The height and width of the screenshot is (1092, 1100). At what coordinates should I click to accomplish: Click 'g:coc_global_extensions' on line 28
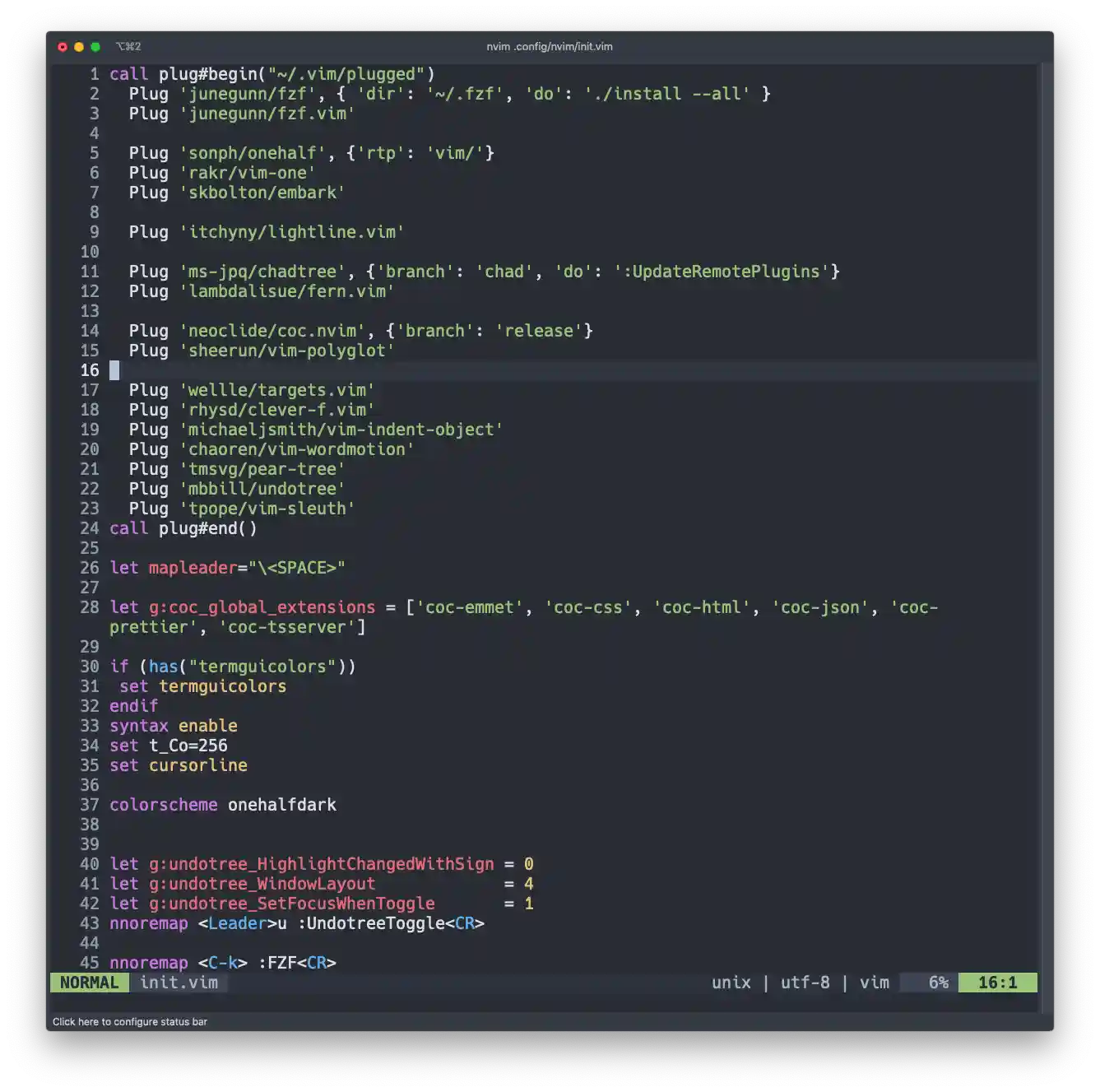point(262,607)
